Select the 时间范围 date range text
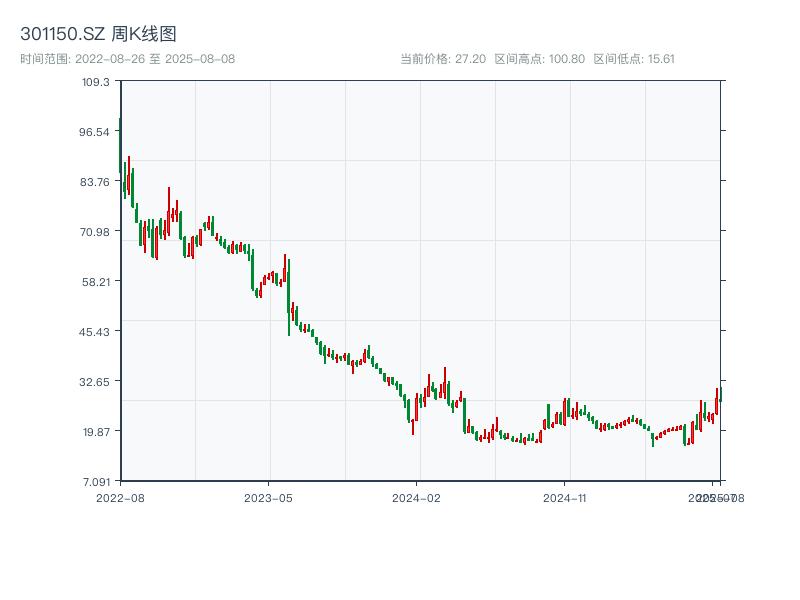 point(127,59)
